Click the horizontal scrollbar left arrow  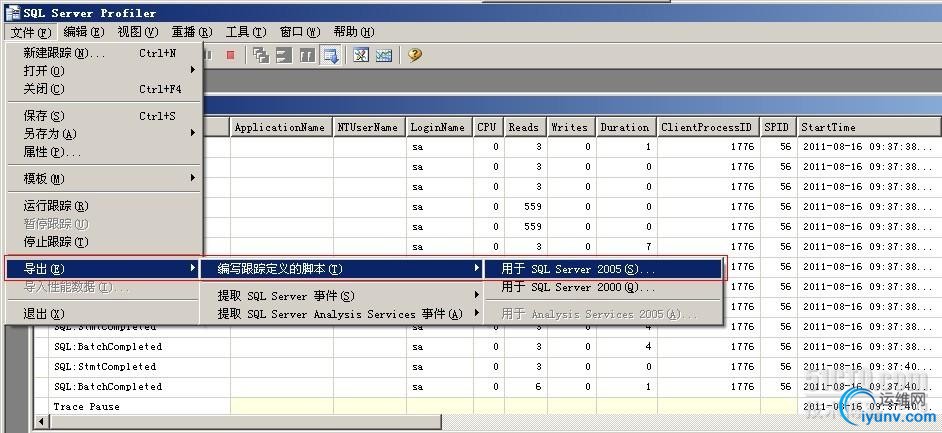point(41,422)
